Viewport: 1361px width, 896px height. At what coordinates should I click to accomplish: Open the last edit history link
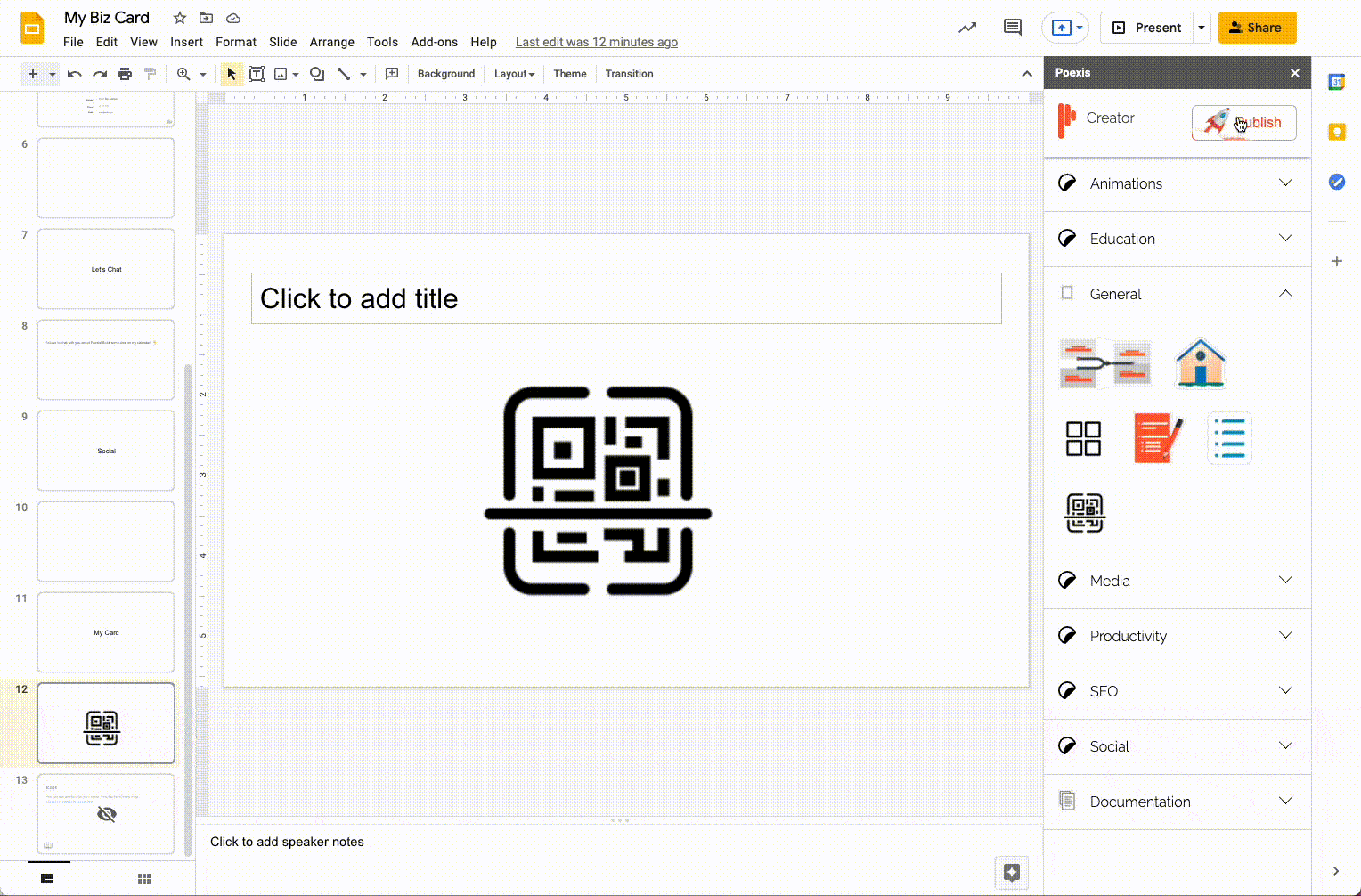[x=597, y=42]
